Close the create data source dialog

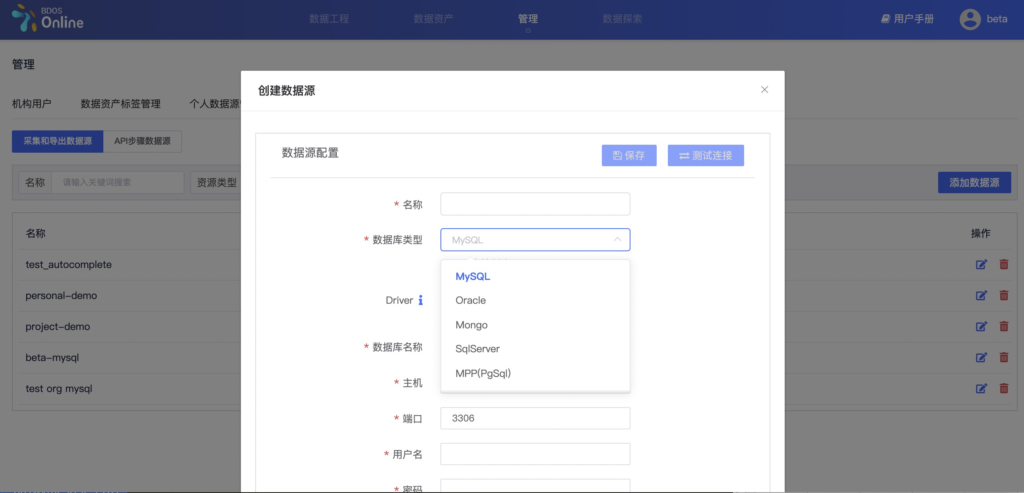(764, 90)
